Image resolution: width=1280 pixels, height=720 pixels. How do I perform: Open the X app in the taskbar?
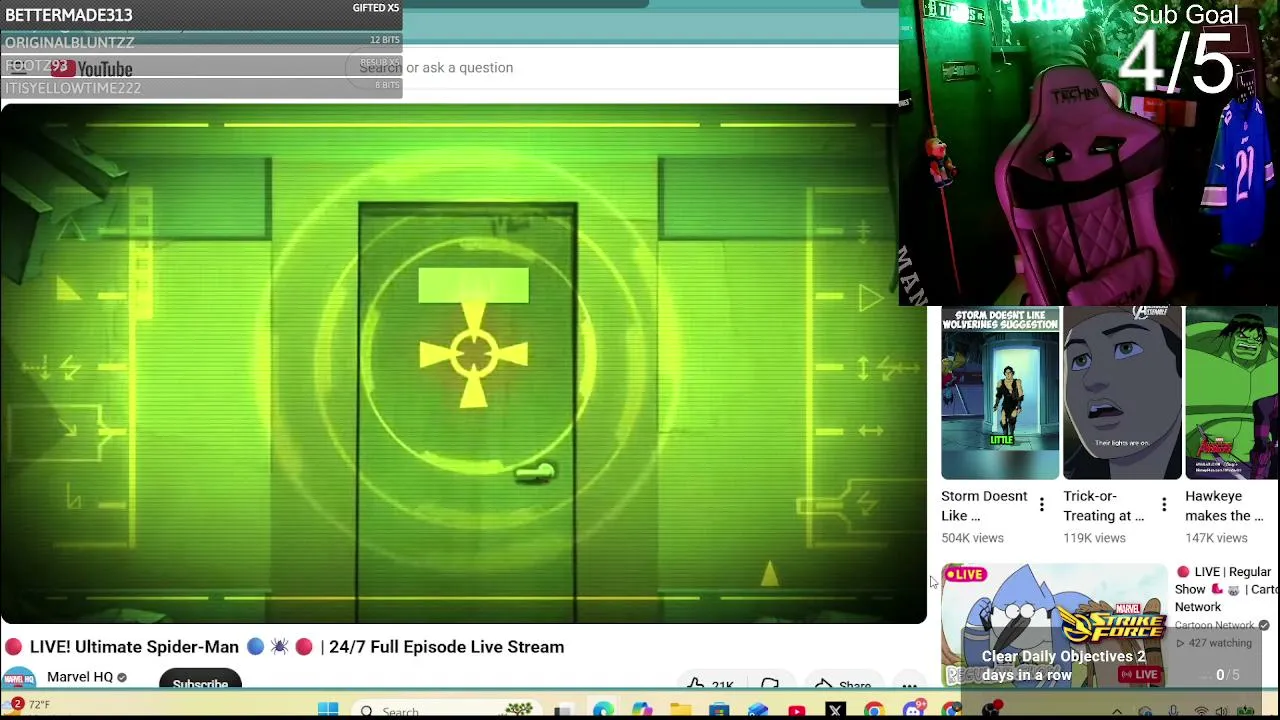click(836, 710)
